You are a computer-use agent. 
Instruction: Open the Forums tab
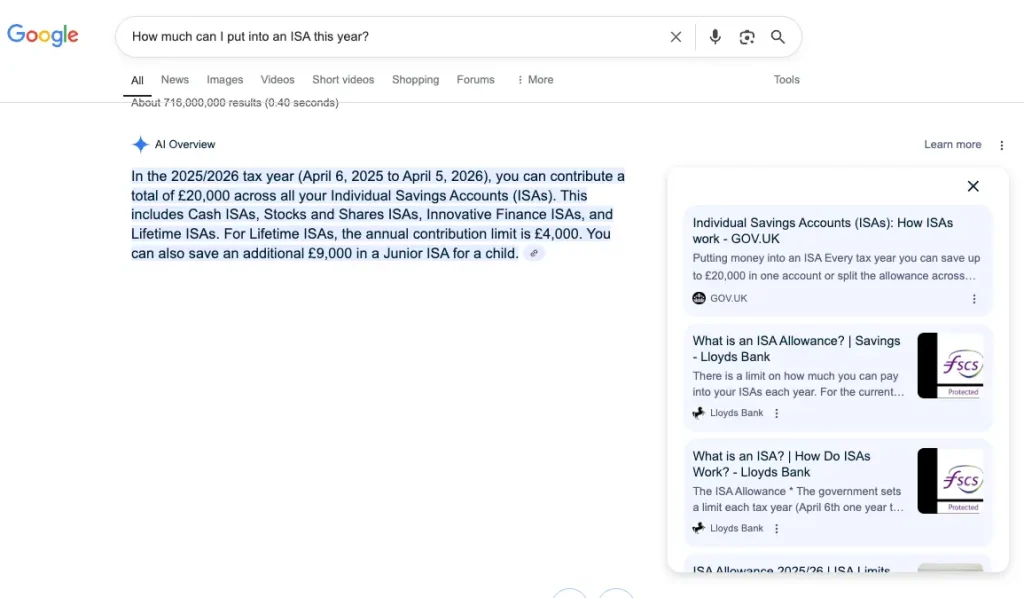(475, 80)
